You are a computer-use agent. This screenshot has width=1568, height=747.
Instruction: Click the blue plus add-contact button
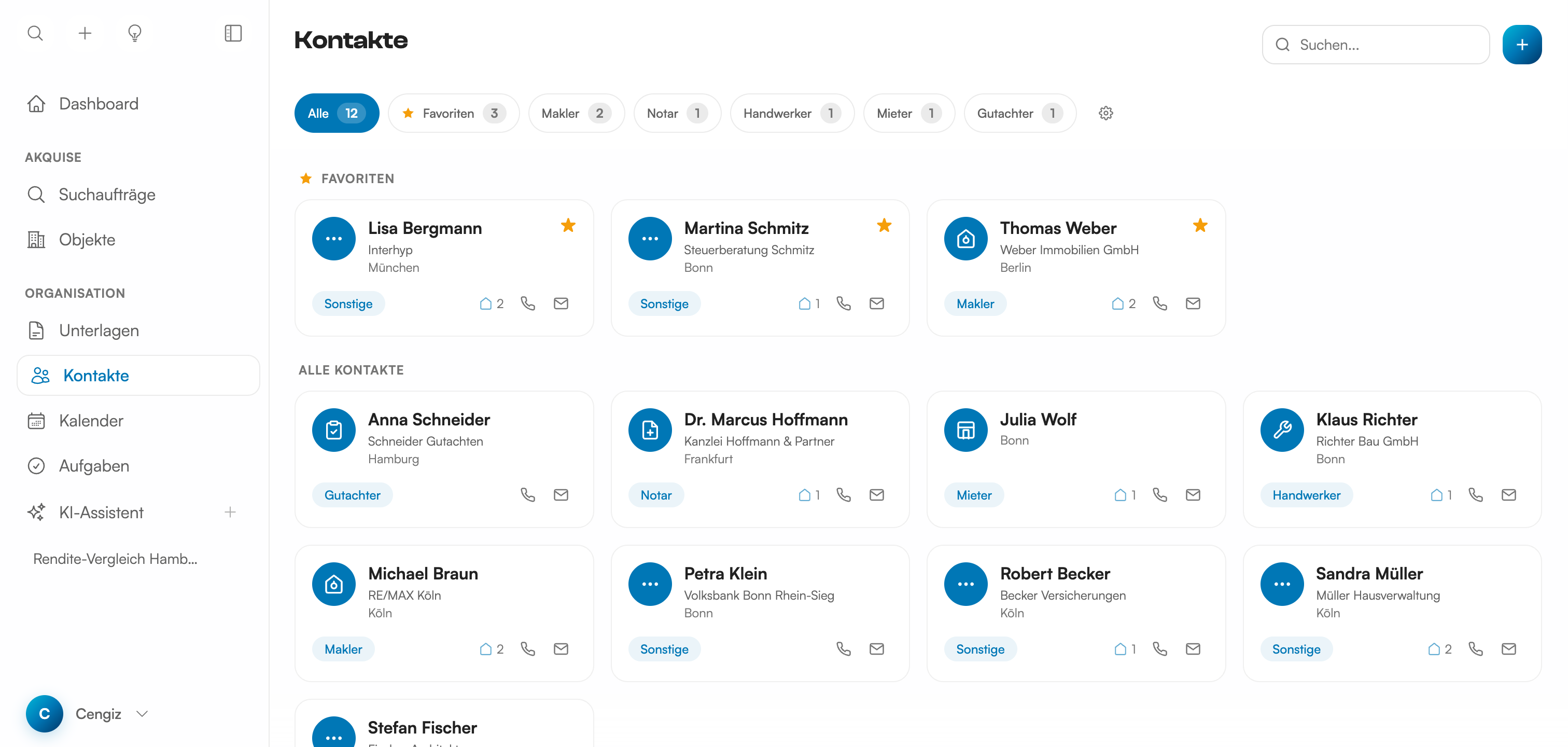[1522, 45]
